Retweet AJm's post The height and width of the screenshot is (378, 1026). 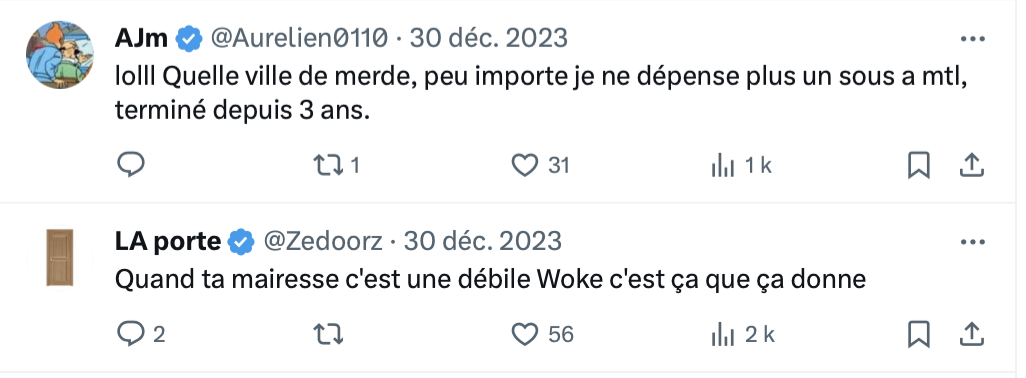coord(336,165)
